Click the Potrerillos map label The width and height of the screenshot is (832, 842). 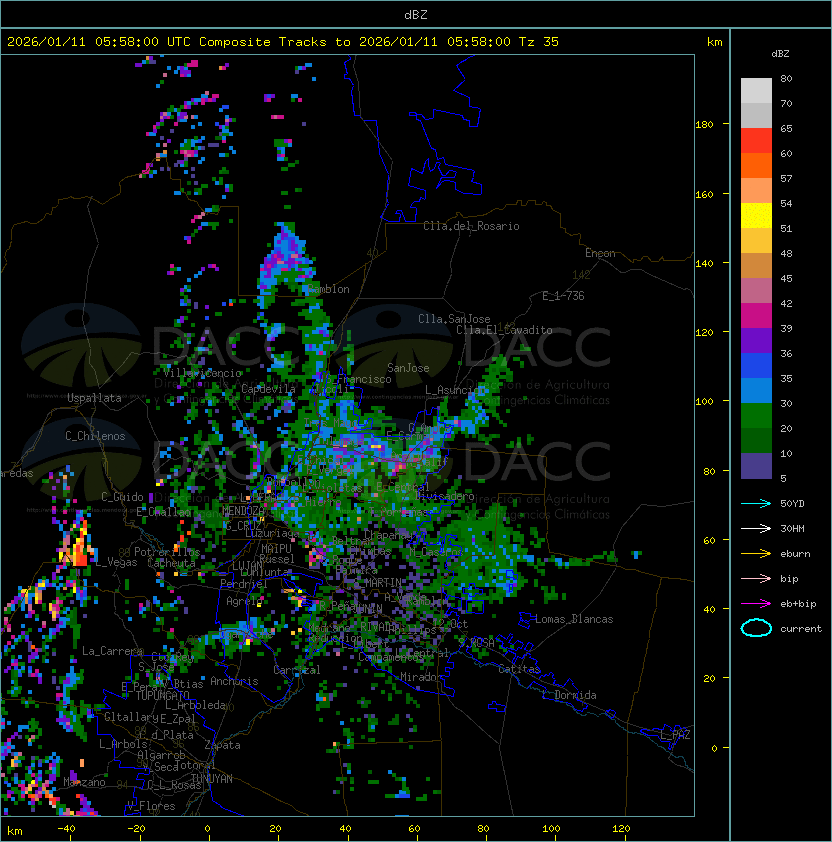coord(167,552)
